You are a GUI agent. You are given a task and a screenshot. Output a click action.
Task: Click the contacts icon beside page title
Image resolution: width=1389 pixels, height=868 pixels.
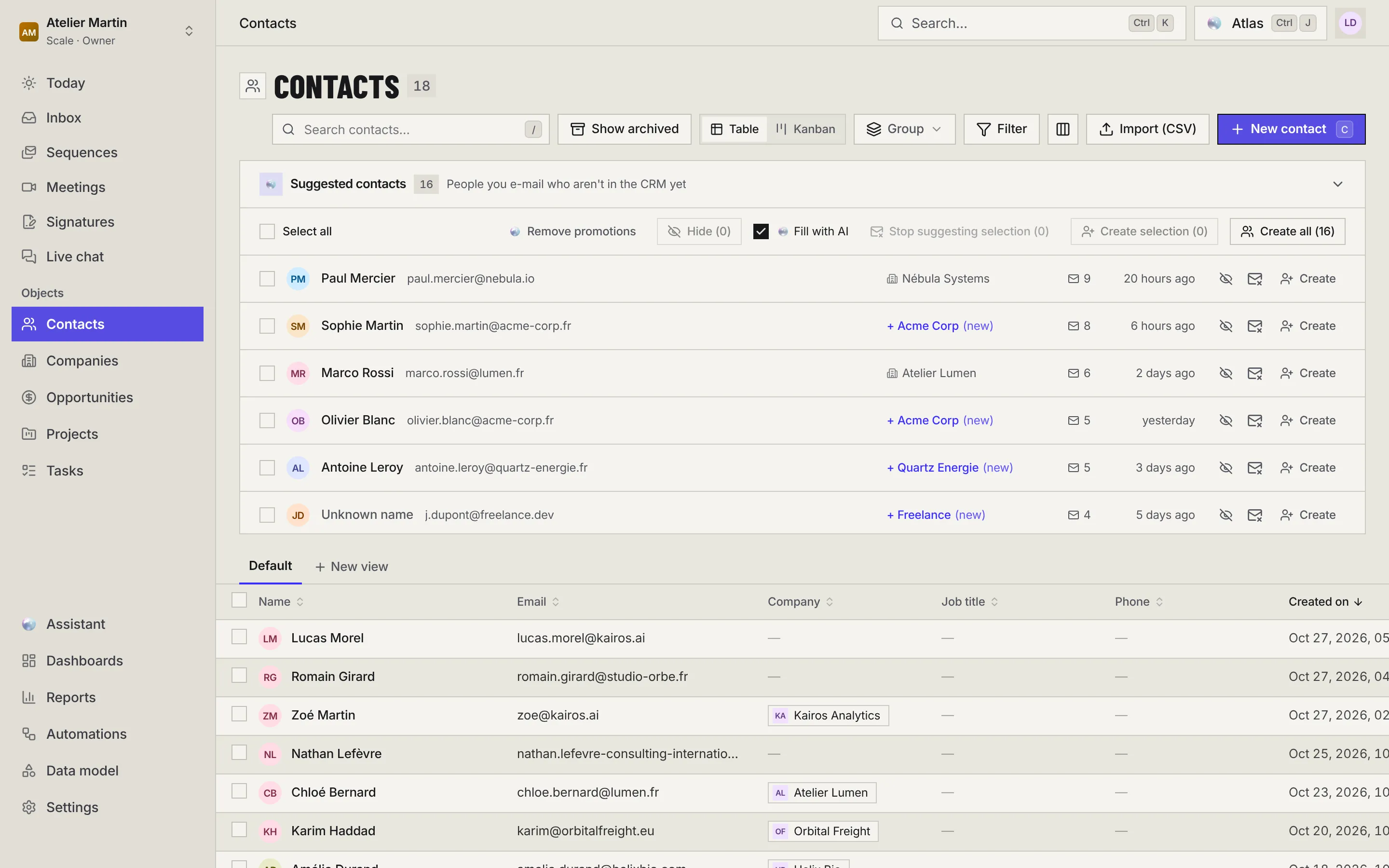[x=253, y=86]
